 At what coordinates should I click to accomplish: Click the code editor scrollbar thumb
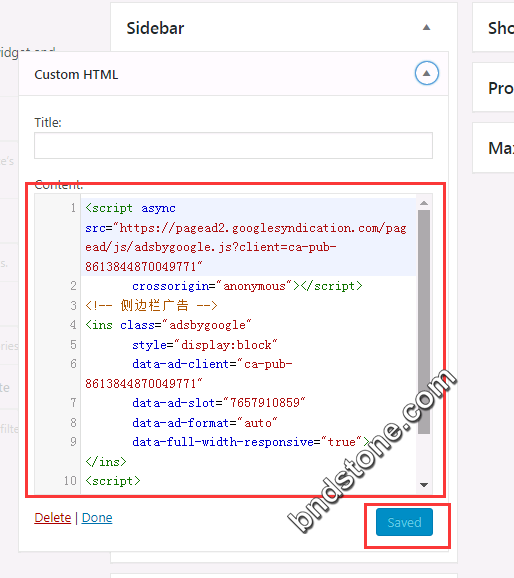(x=424, y=322)
